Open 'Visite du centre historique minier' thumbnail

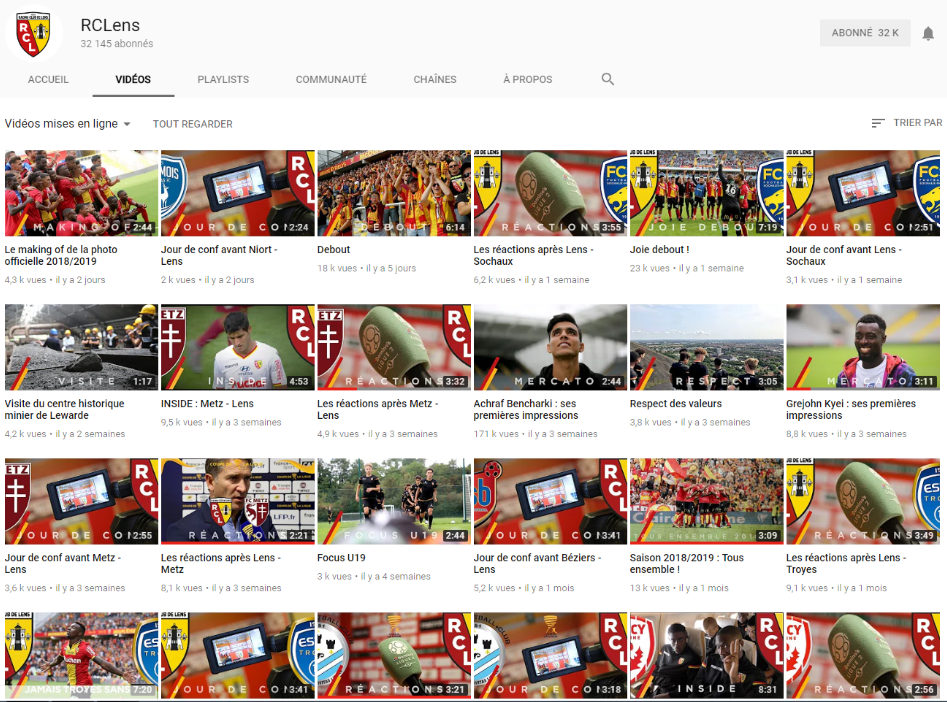(x=81, y=347)
